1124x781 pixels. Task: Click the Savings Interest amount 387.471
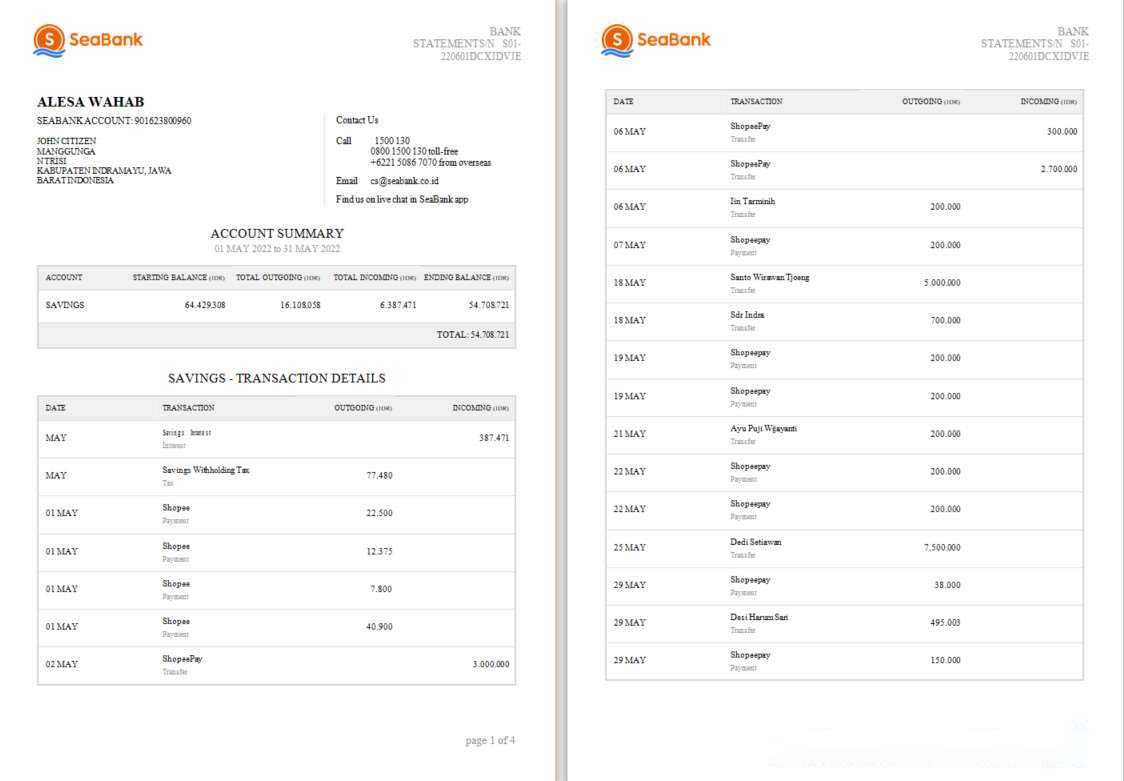(493, 438)
